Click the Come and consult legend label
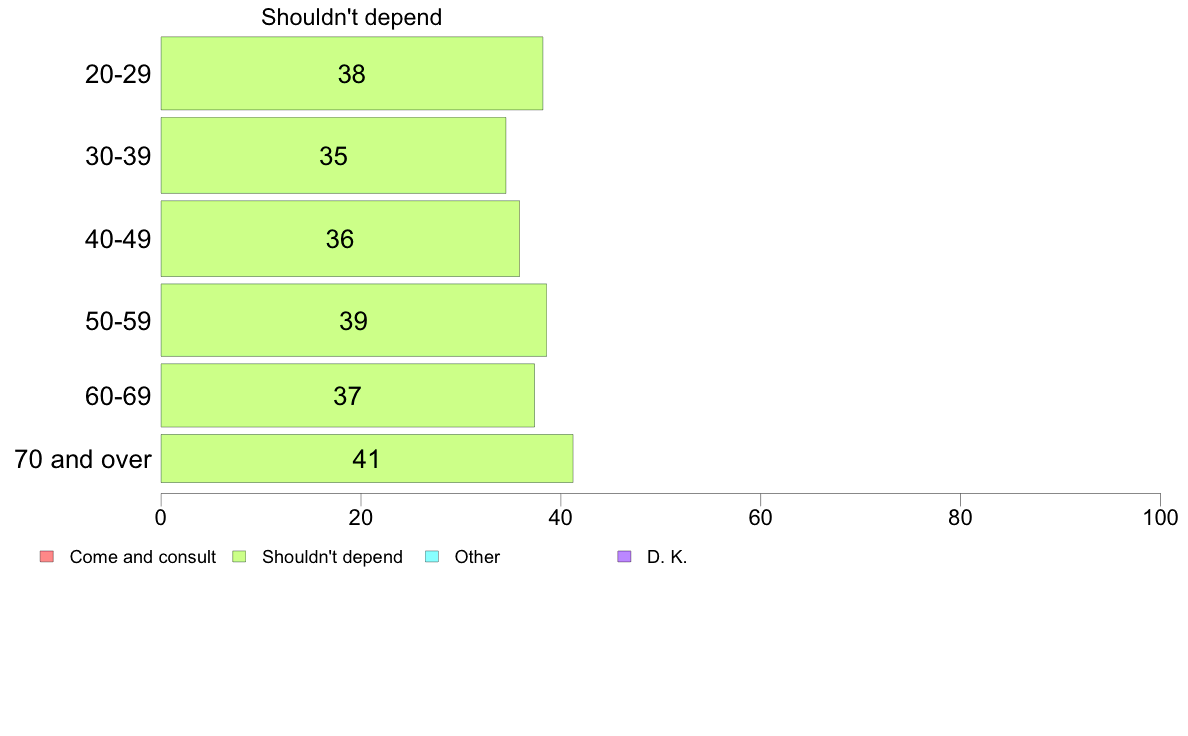 coord(142,557)
